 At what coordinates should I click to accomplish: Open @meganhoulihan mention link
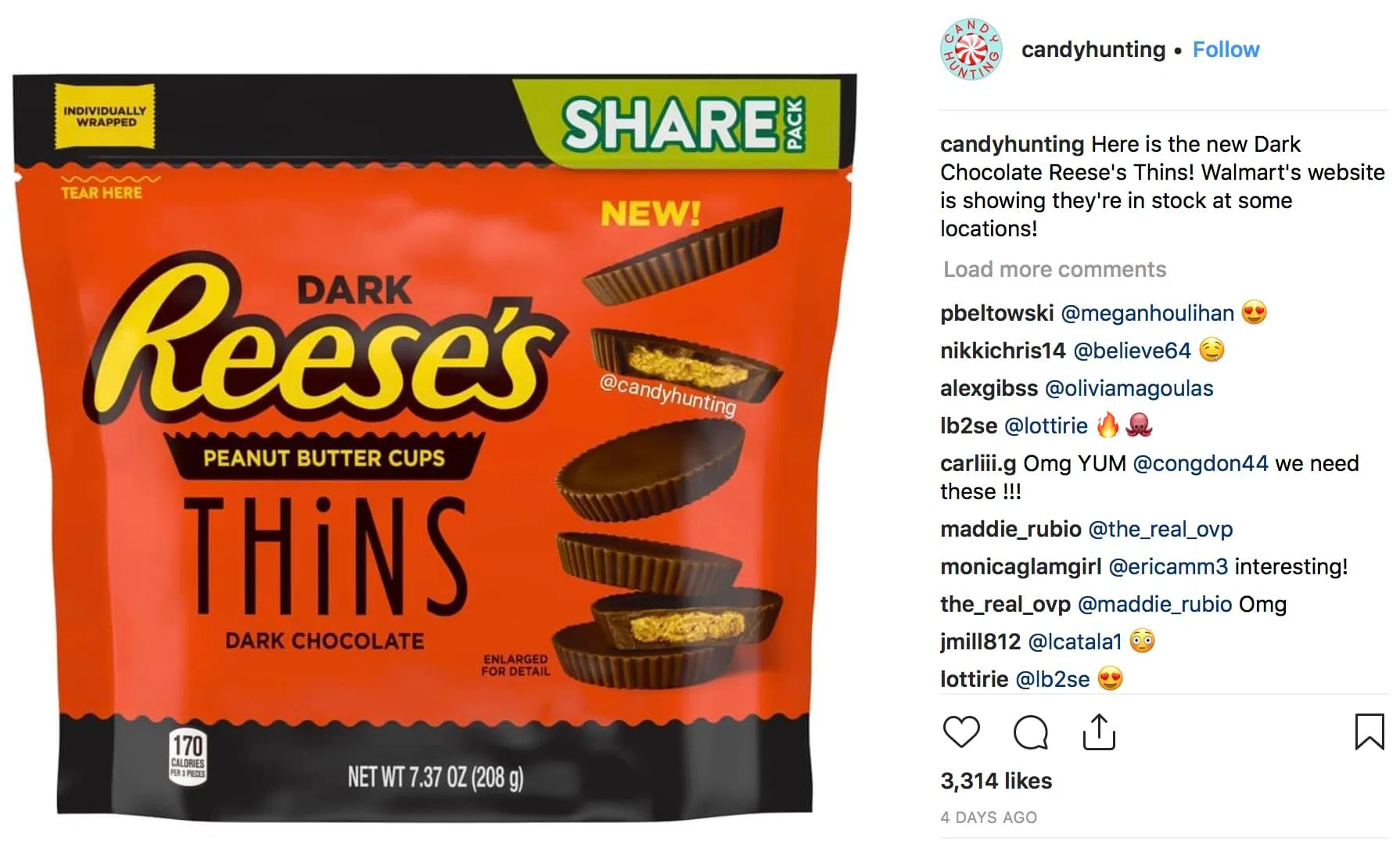pyautogui.click(x=1147, y=313)
